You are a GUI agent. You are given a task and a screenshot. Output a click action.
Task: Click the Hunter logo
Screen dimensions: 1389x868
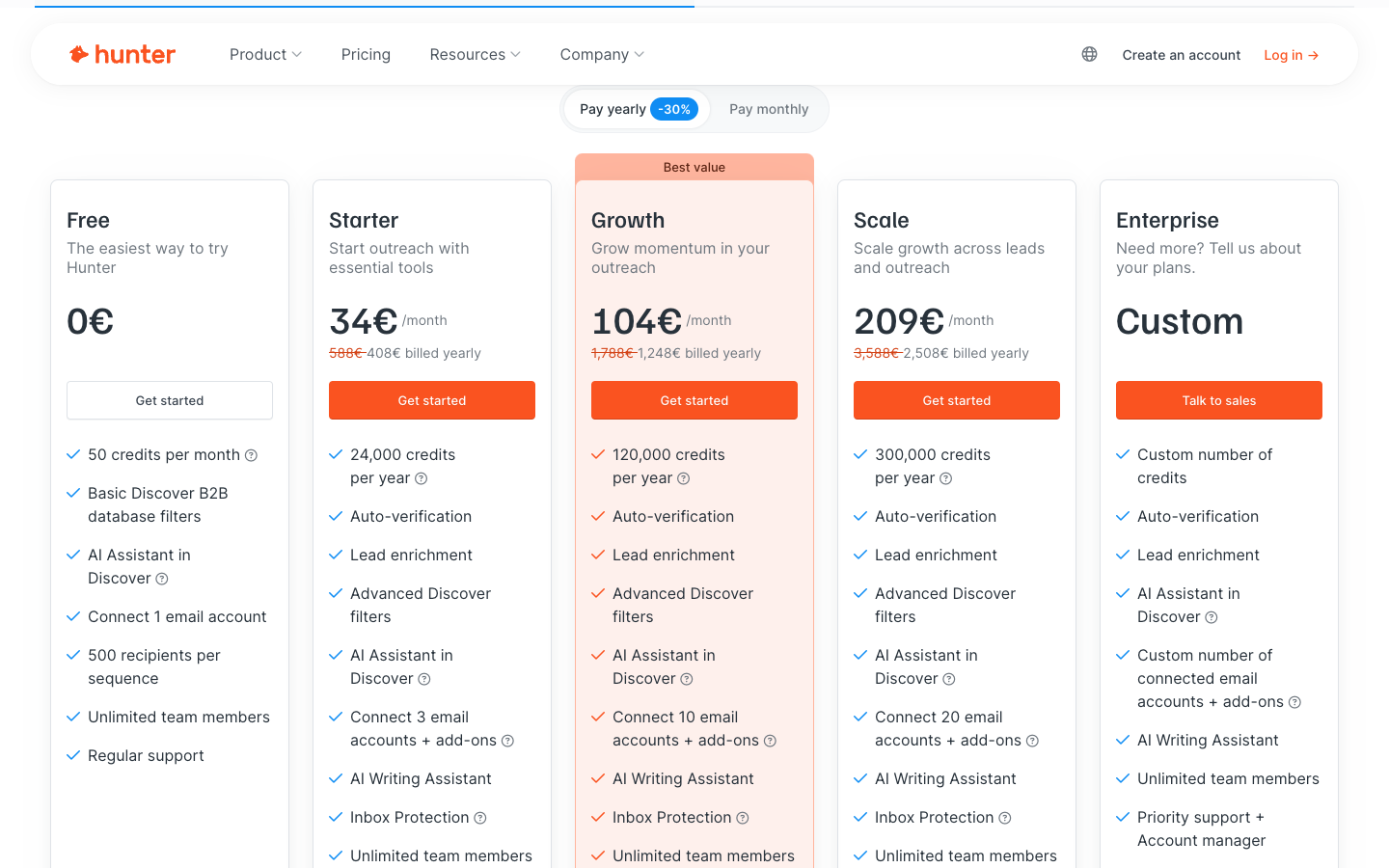click(123, 55)
